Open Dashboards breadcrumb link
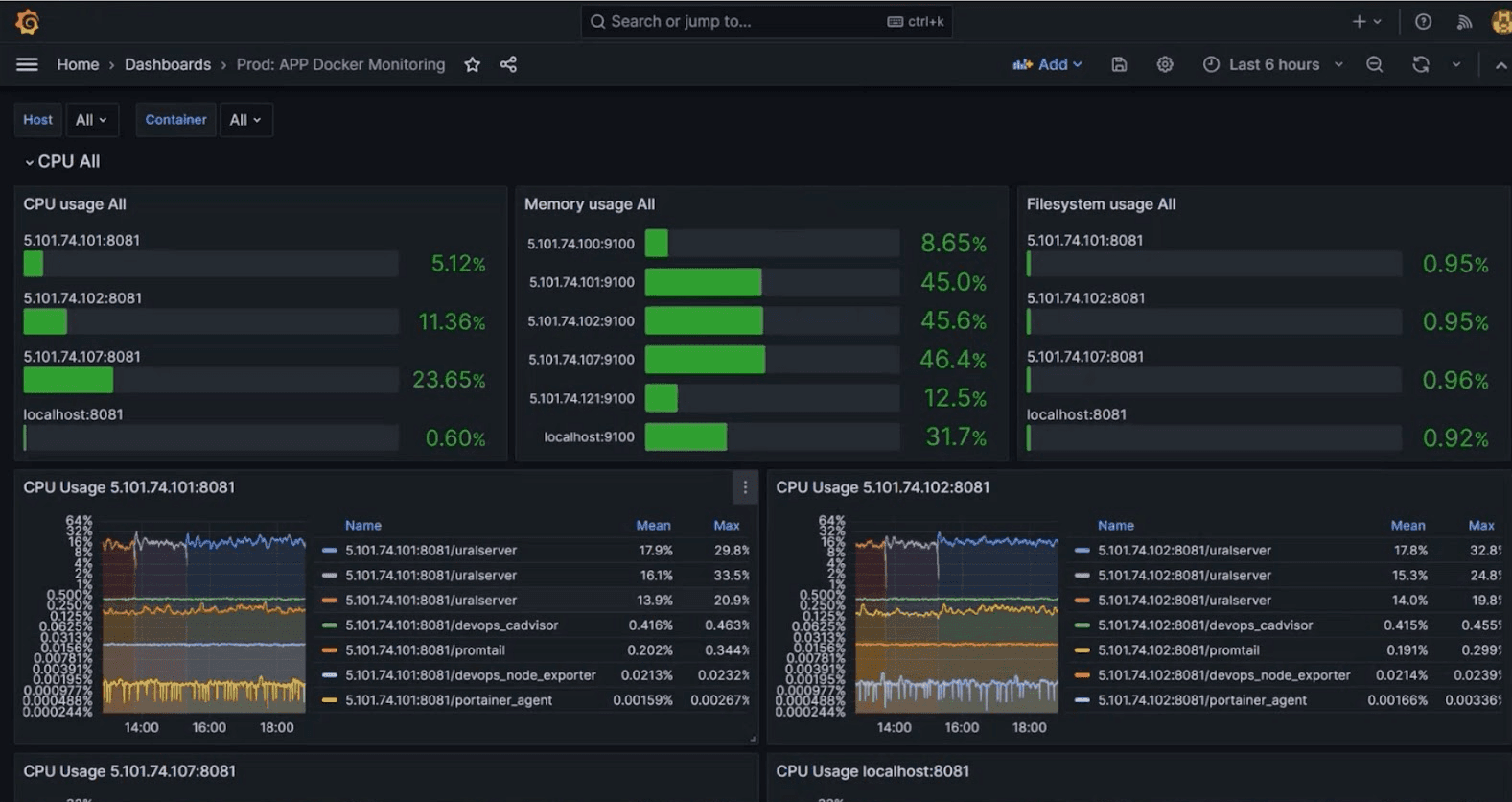 (168, 64)
